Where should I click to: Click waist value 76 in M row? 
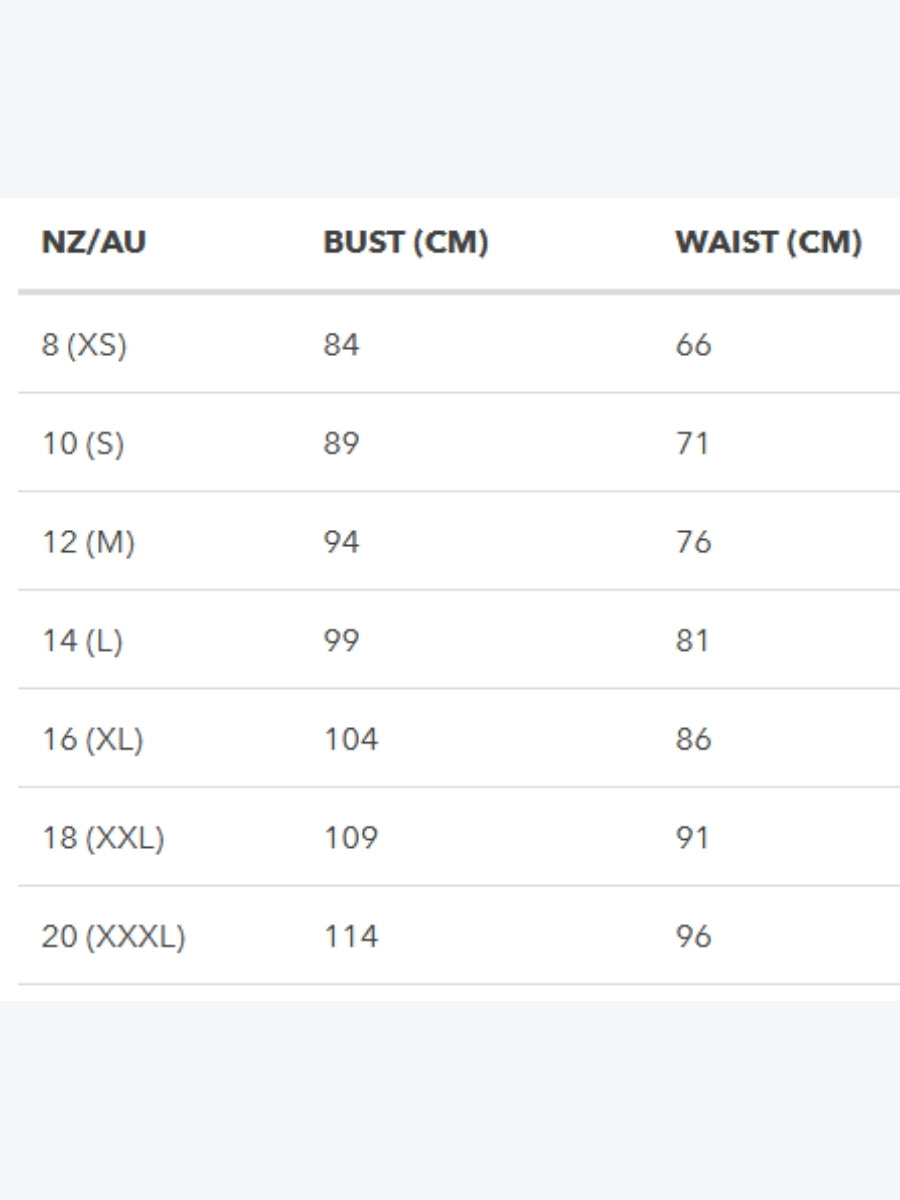pyautogui.click(x=693, y=542)
